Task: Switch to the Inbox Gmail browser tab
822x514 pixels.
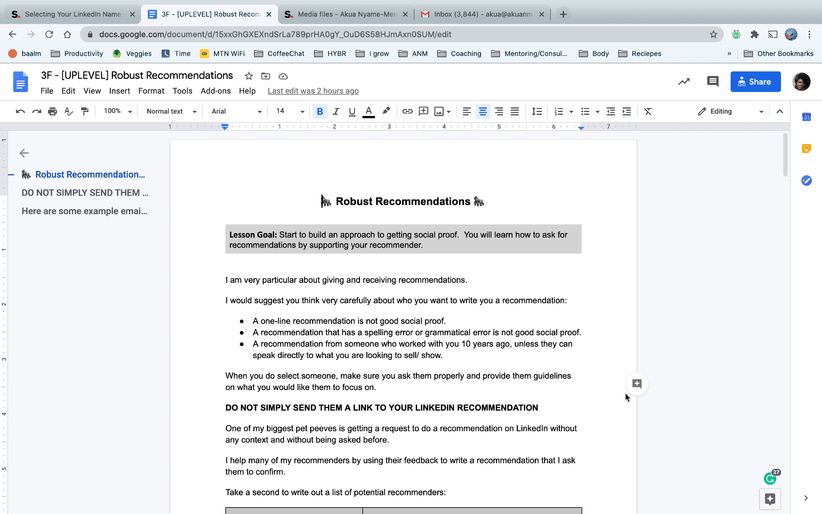Action: point(482,14)
